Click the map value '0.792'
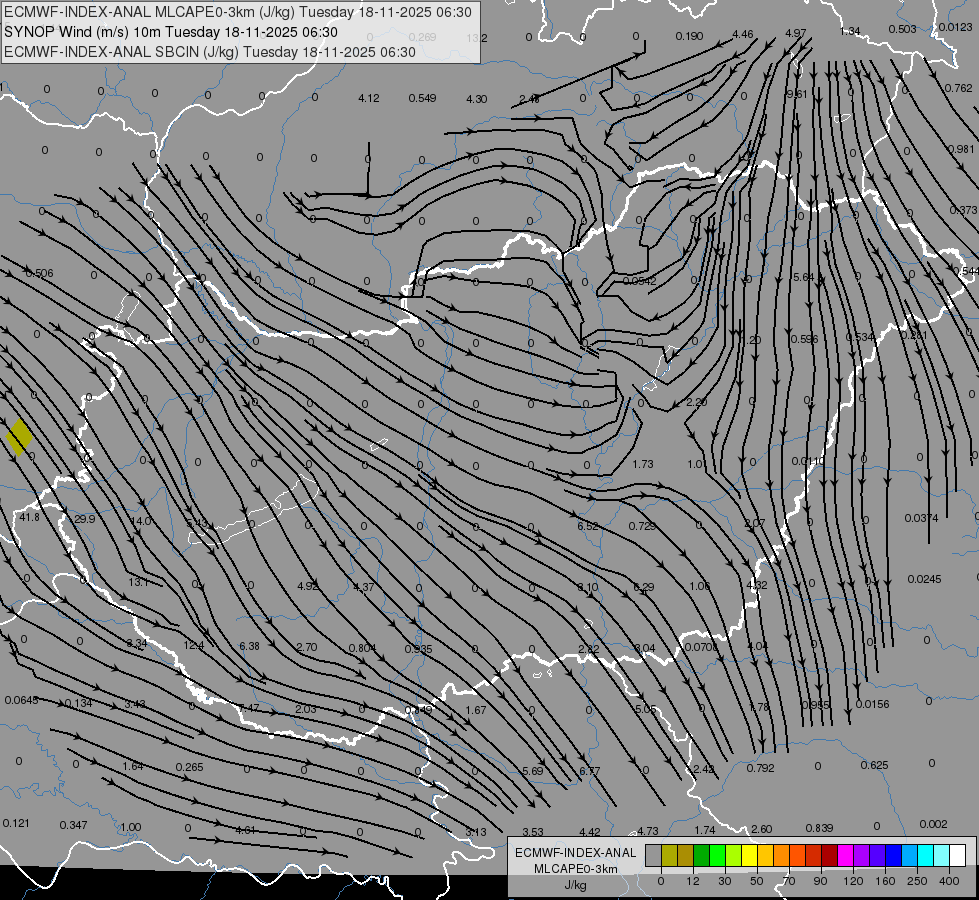979x900 pixels. [x=760, y=768]
